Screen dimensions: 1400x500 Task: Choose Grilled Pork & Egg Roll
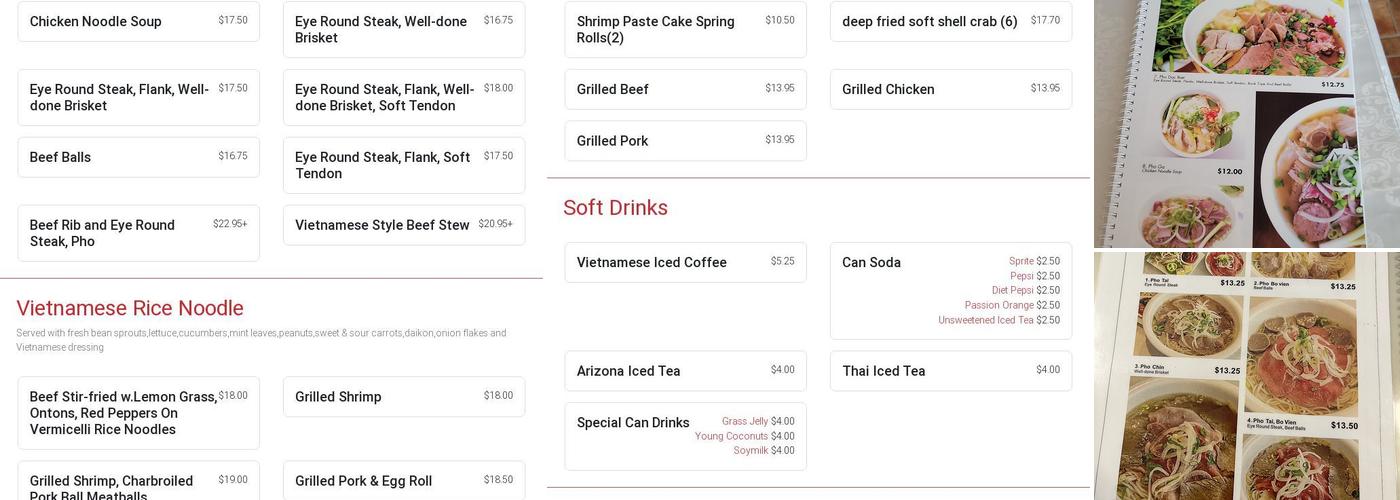tap(403, 481)
